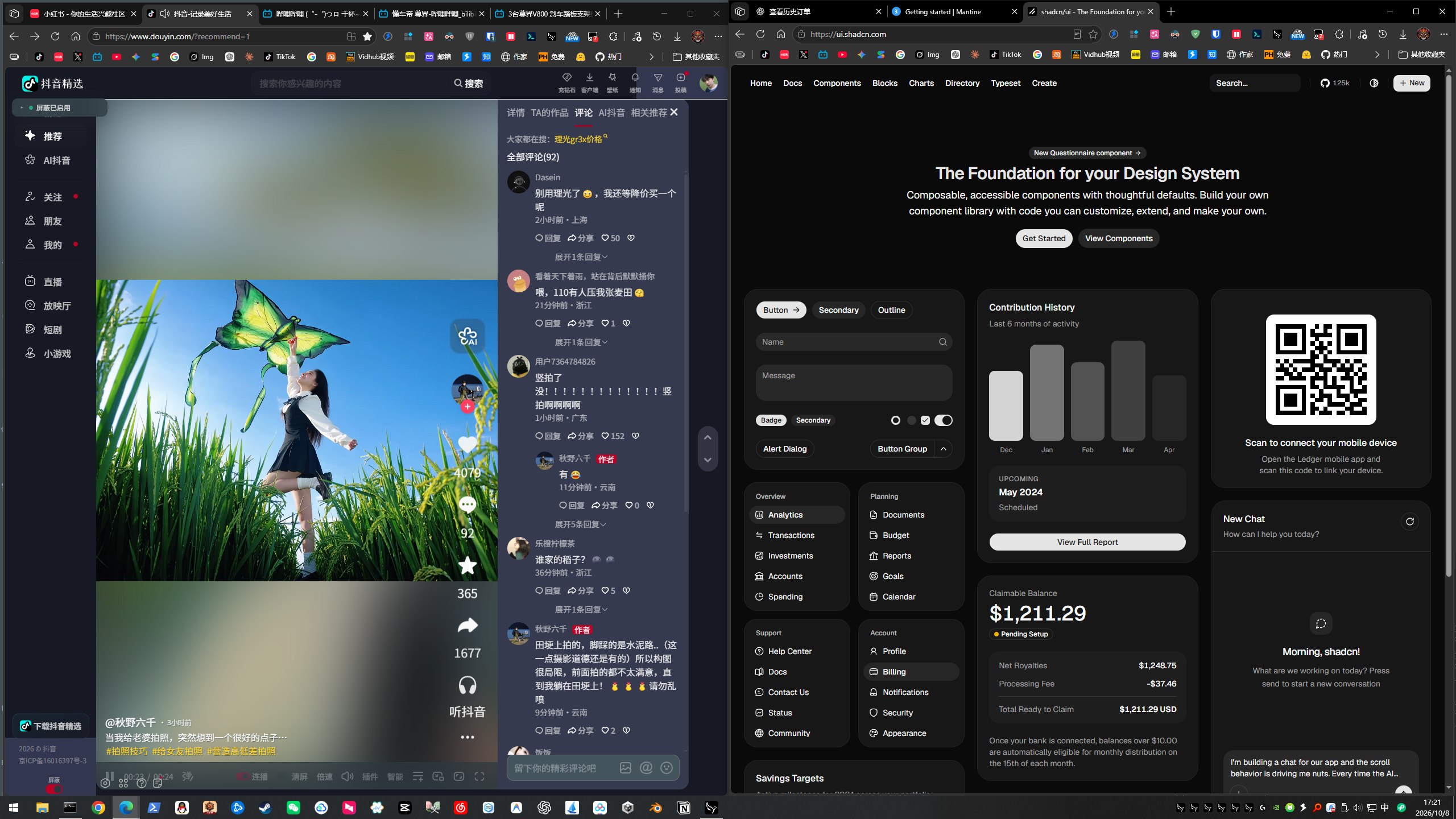Open the Button Group chevron dropdown

point(944,449)
